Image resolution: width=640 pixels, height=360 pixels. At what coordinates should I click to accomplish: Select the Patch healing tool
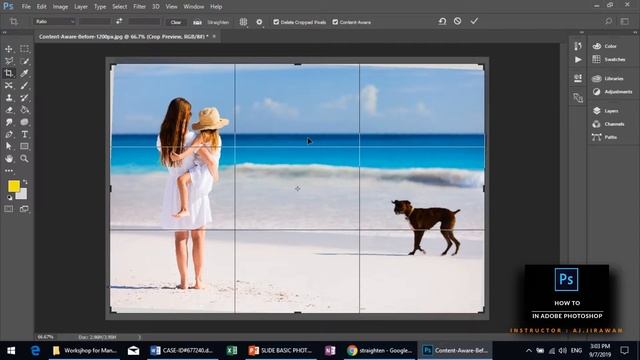[9, 85]
